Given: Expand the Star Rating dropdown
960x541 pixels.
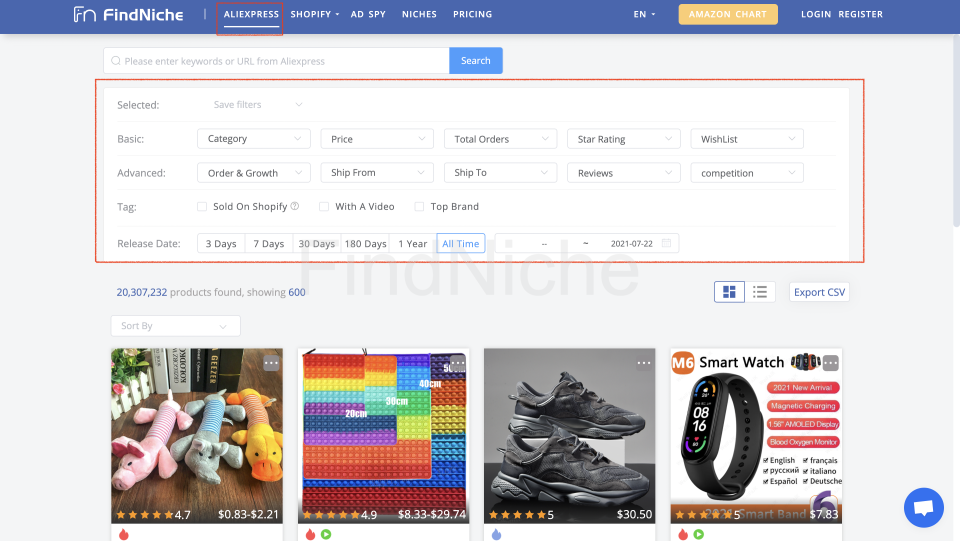Looking at the screenshot, I should pyautogui.click(x=624, y=139).
